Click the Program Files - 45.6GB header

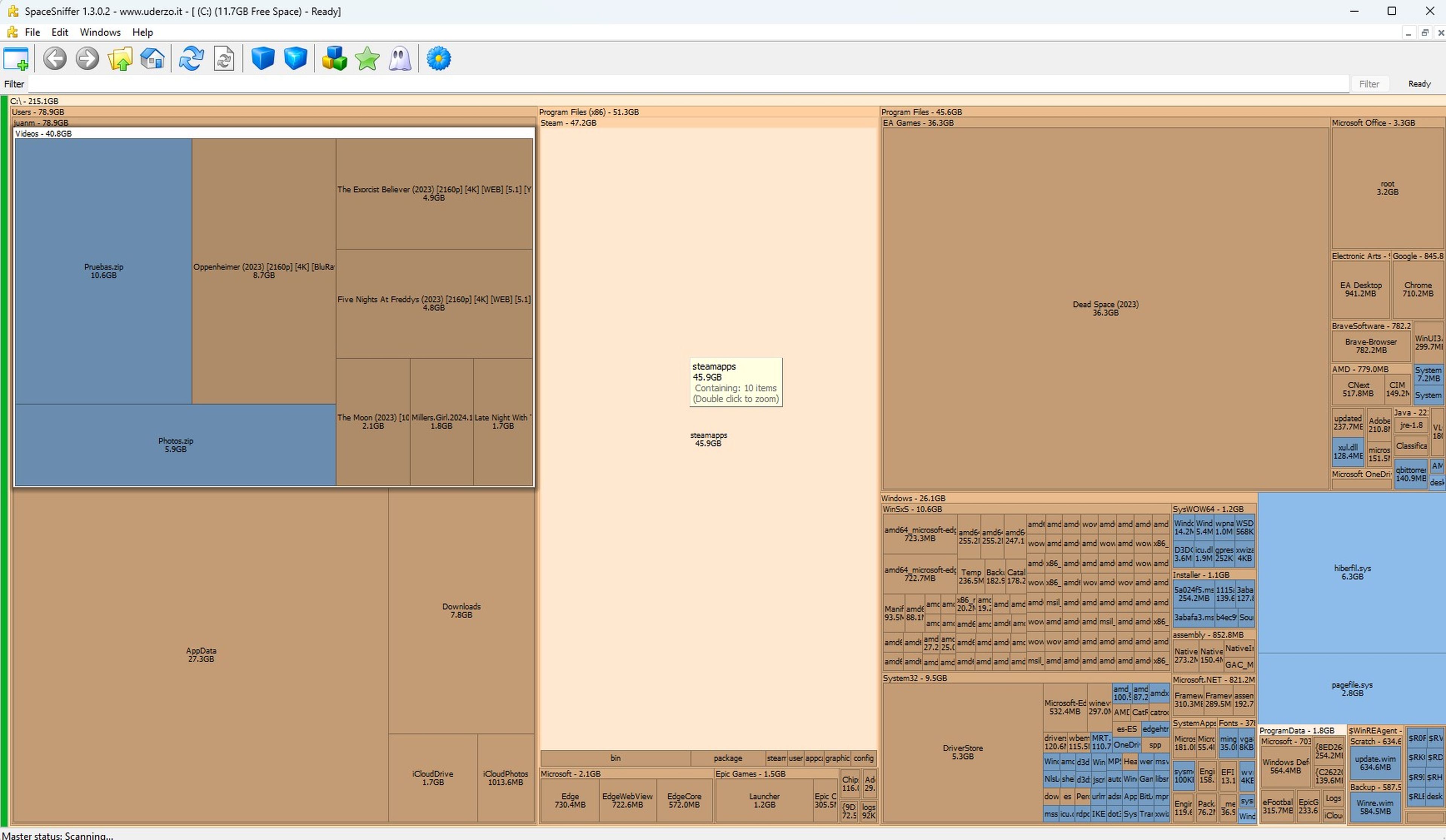[x=1162, y=112]
